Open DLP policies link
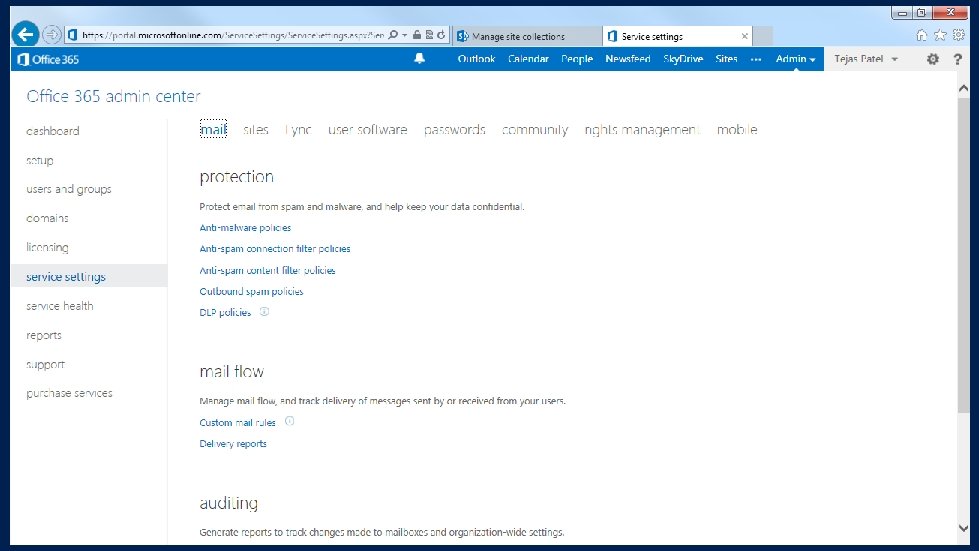The height and width of the screenshot is (551, 979). (225, 312)
